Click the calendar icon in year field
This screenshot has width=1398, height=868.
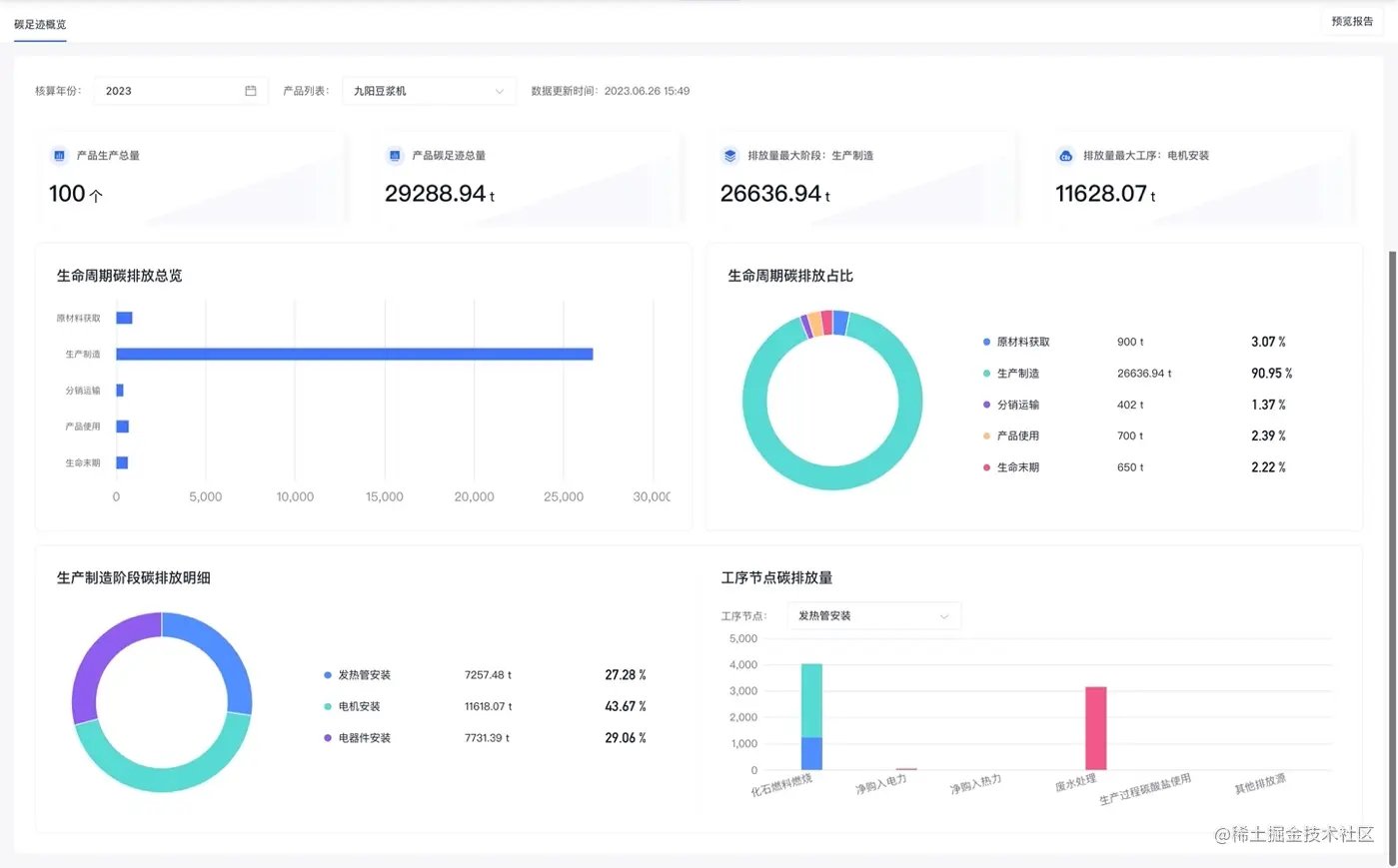click(x=251, y=91)
